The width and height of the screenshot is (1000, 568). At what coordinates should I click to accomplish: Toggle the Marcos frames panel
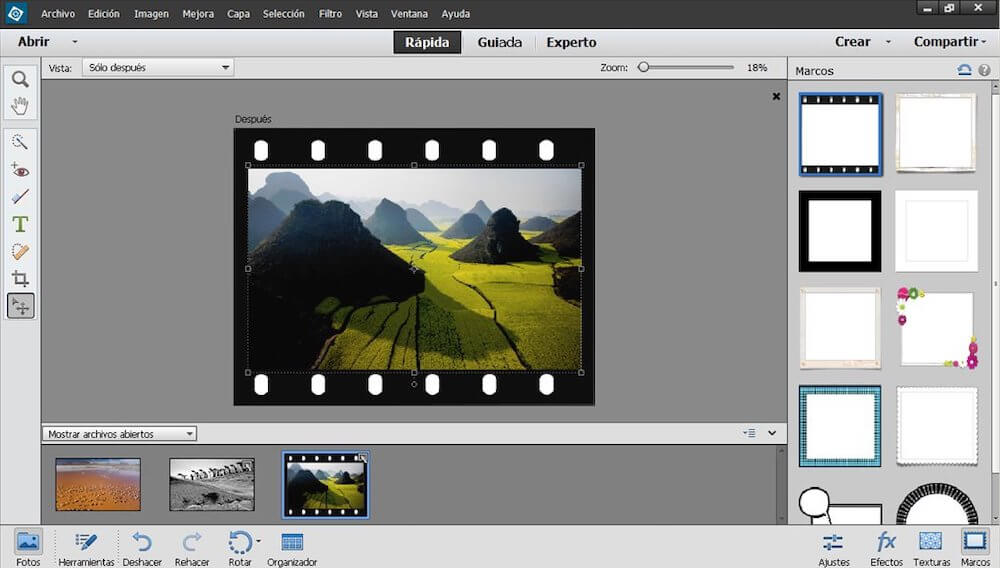tap(974, 542)
